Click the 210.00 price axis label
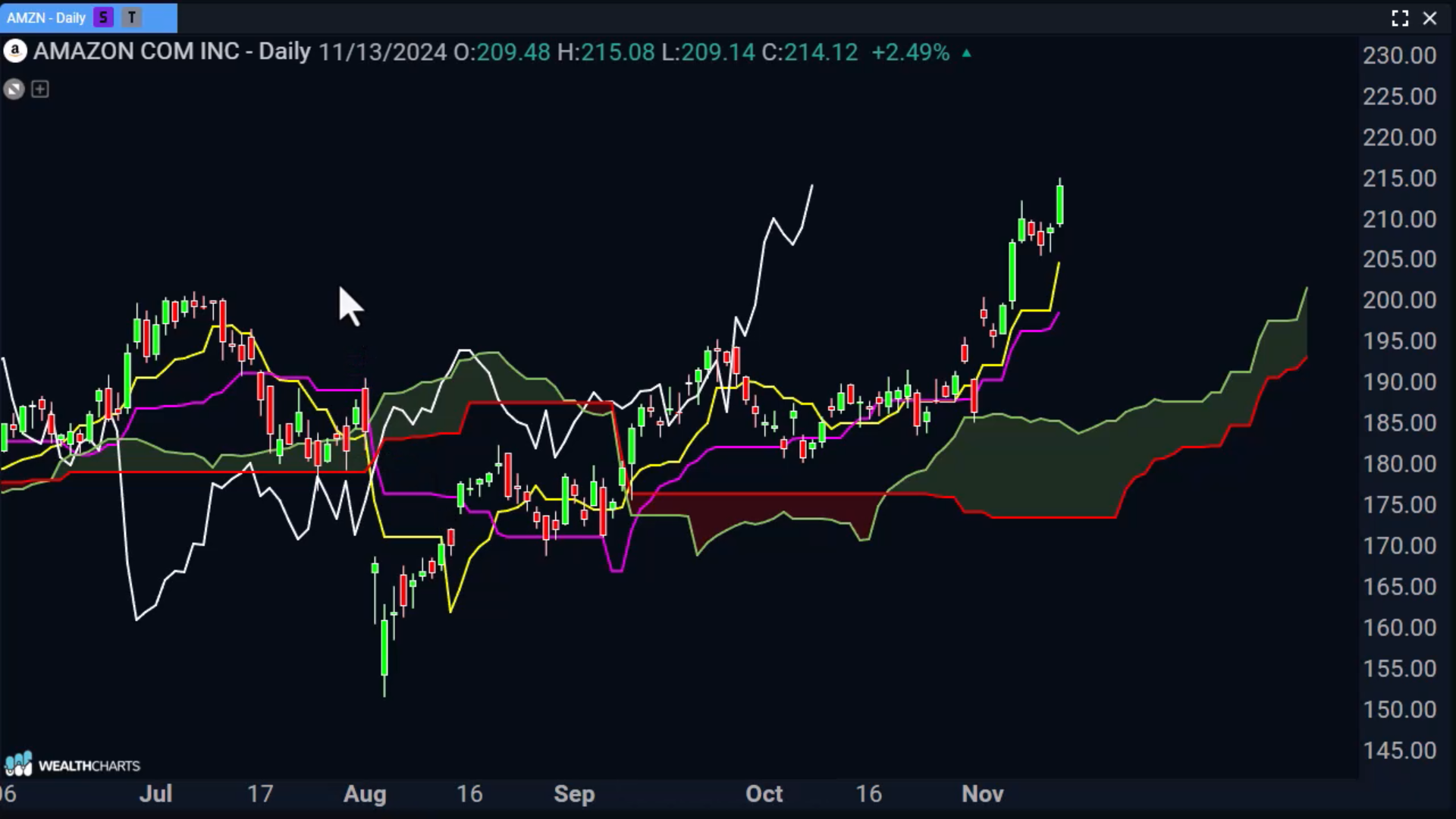 click(1399, 219)
